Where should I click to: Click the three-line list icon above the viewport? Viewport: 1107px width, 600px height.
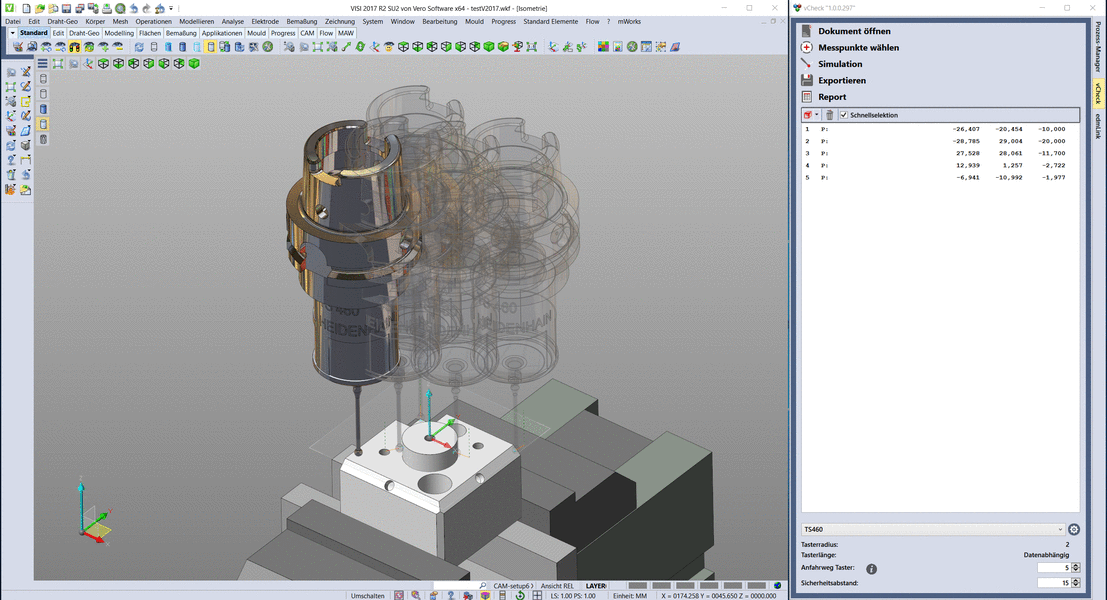coord(42,64)
